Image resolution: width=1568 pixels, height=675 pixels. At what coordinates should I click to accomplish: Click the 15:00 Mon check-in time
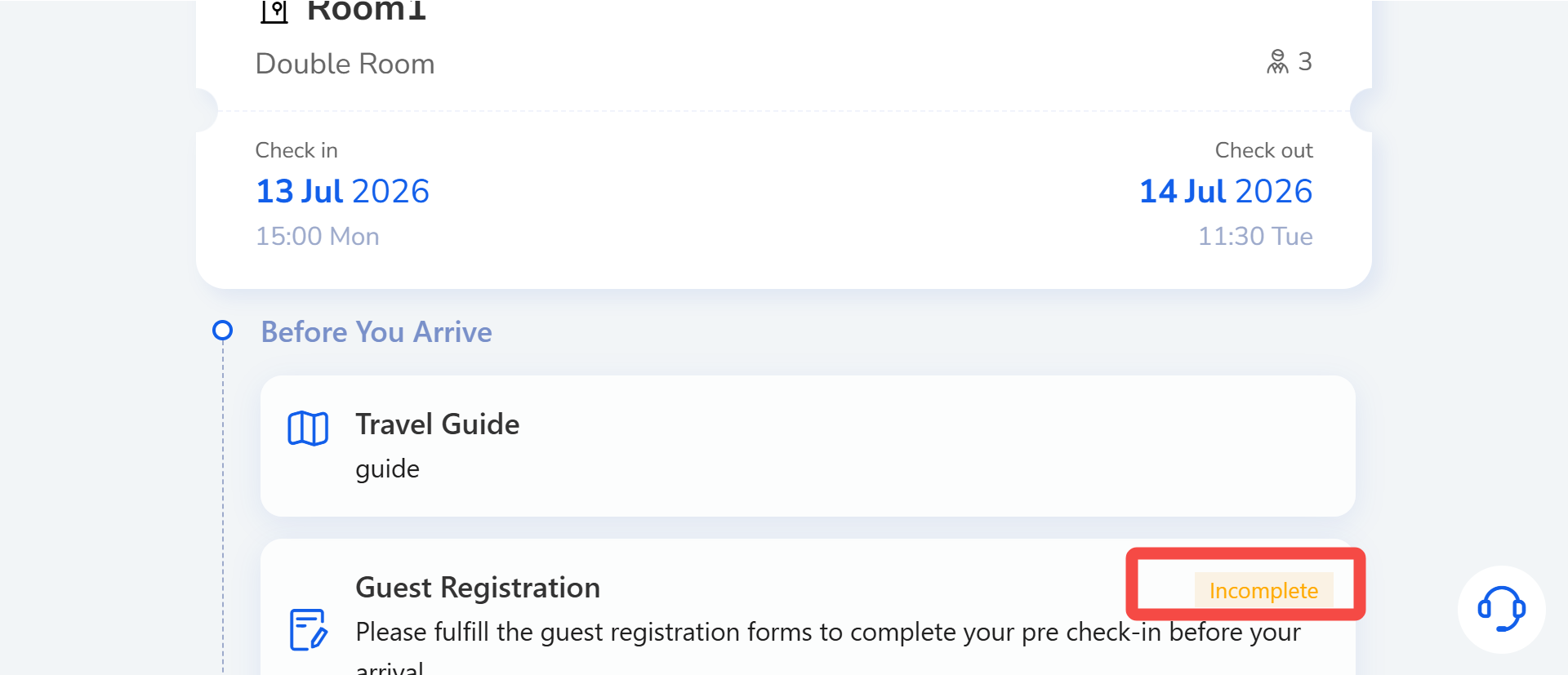click(317, 236)
